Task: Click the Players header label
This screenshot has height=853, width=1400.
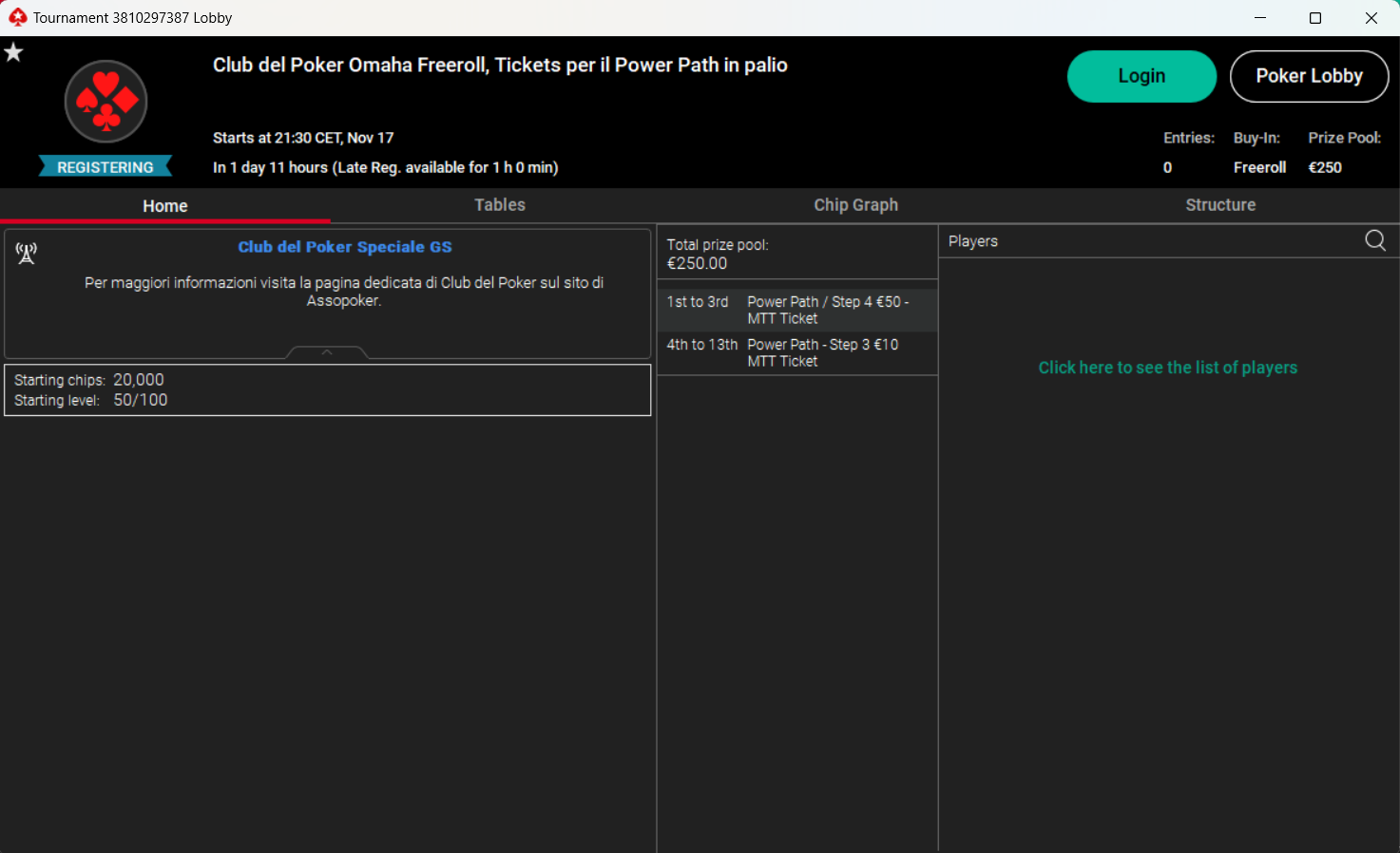Action: click(973, 241)
